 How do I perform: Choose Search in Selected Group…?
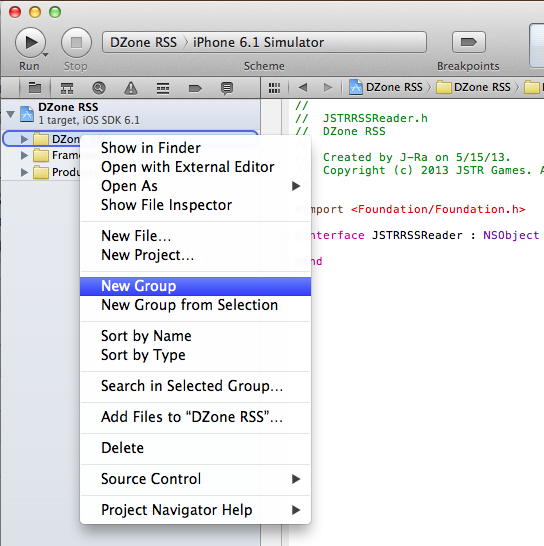(195, 386)
